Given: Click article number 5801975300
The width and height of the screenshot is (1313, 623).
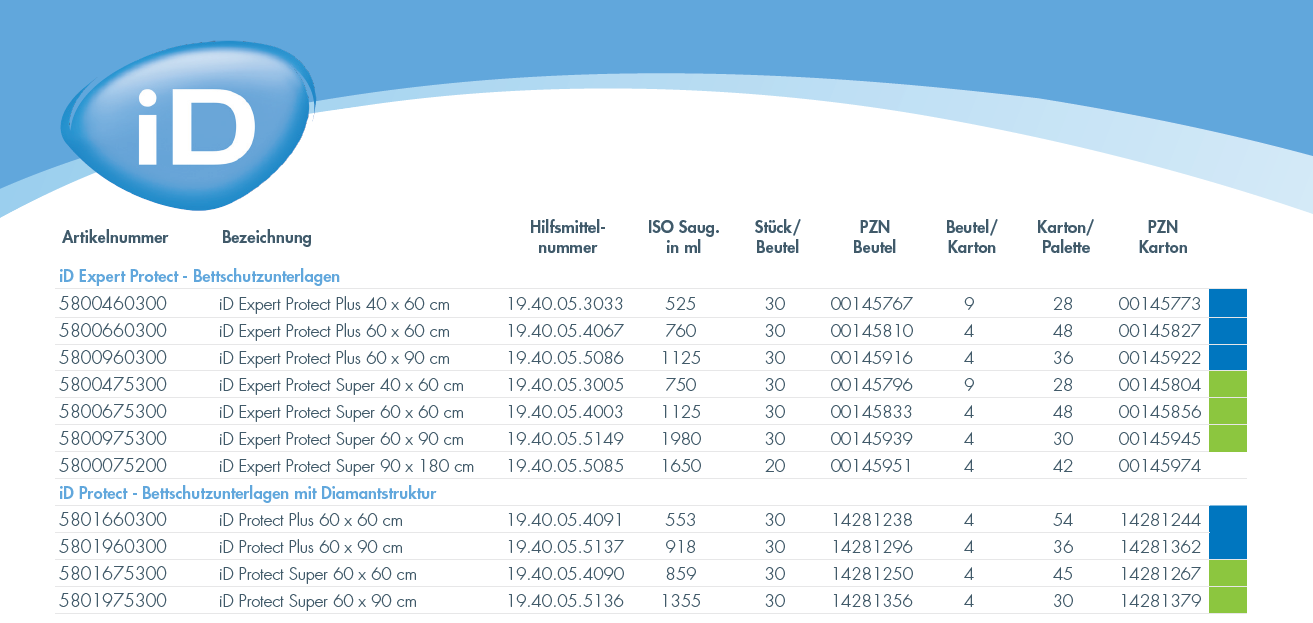Looking at the screenshot, I should 113,600.
